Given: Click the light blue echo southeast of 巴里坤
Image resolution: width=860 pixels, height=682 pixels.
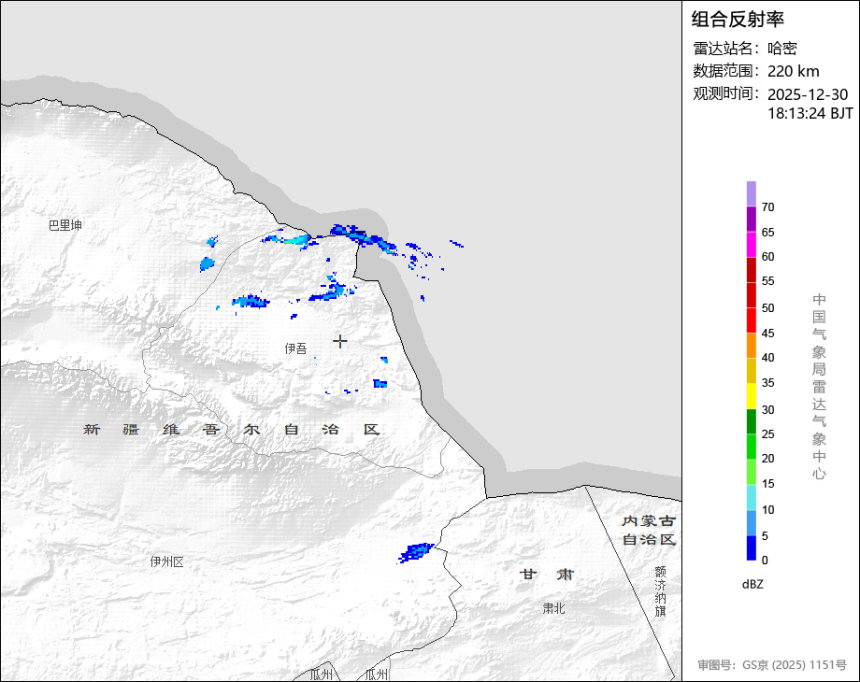Looking at the screenshot, I should (x=207, y=264).
